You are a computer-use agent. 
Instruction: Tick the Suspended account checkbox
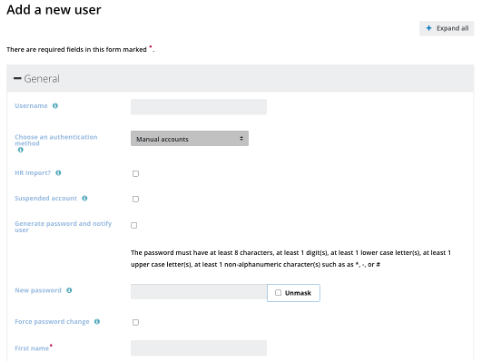(x=136, y=199)
